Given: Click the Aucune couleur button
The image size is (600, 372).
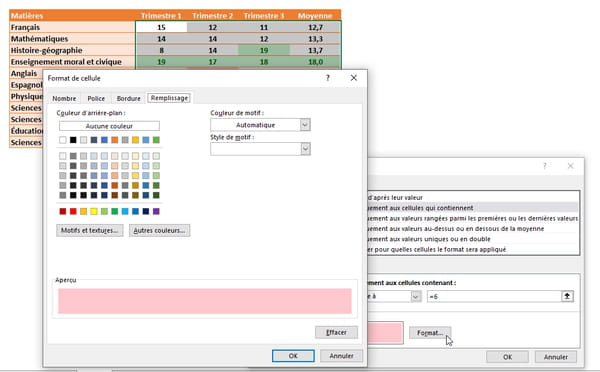Looking at the screenshot, I should click(109, 126).
